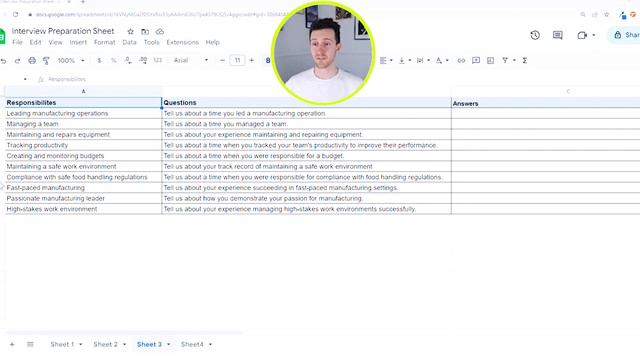Apply percent format

click(x=113, y=60)
